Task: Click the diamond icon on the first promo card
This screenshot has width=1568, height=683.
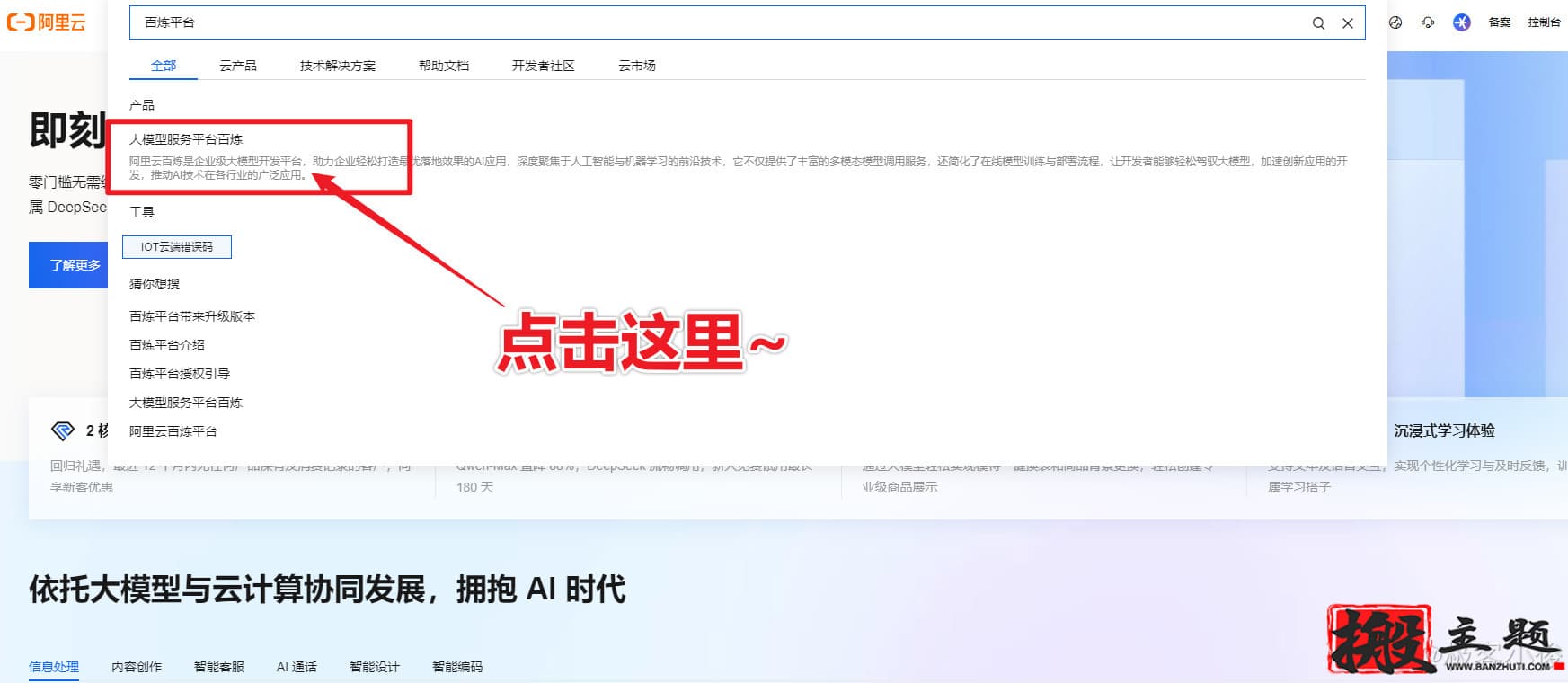Action: click(63, 431)
